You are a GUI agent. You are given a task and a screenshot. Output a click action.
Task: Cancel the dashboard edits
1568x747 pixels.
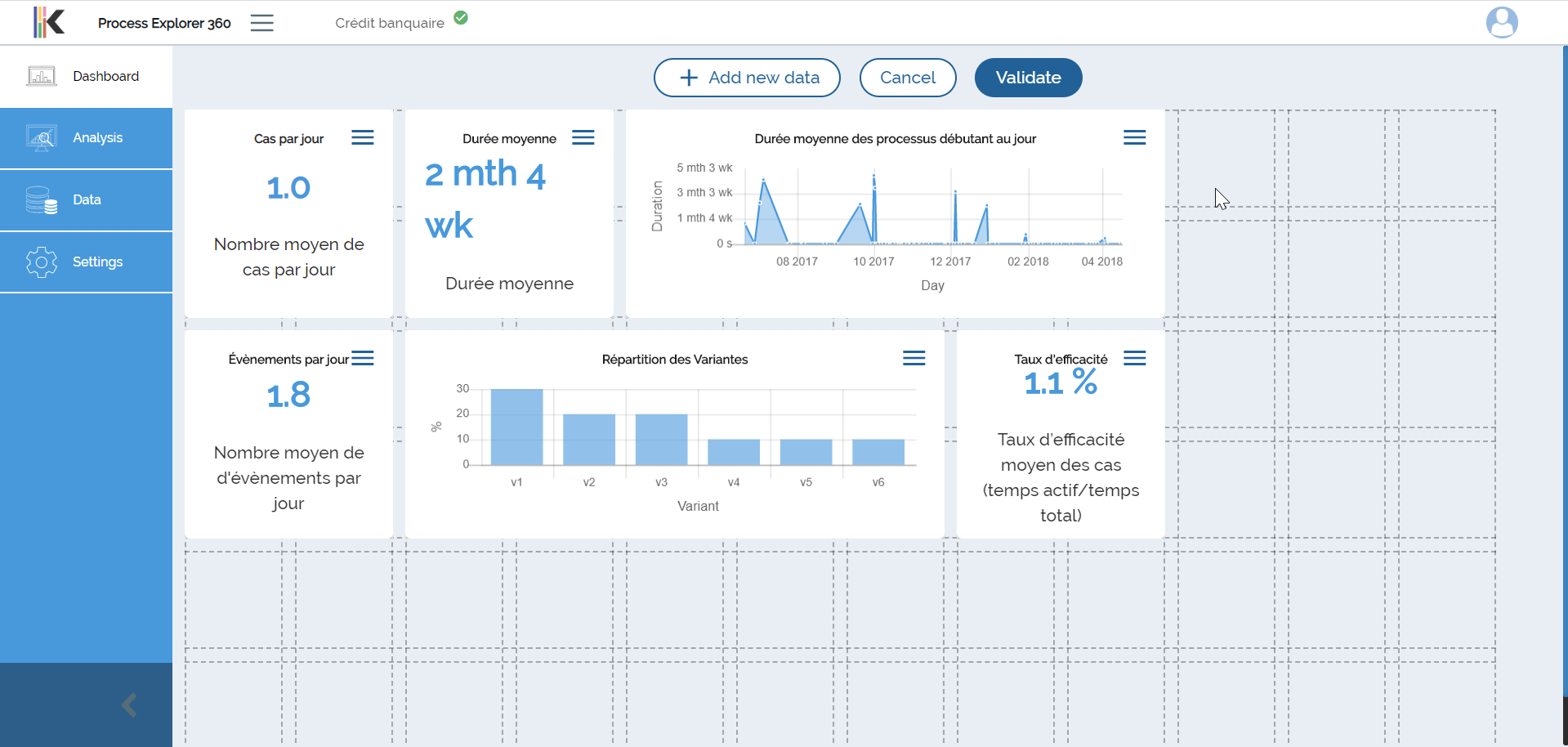tap(908, 78)
